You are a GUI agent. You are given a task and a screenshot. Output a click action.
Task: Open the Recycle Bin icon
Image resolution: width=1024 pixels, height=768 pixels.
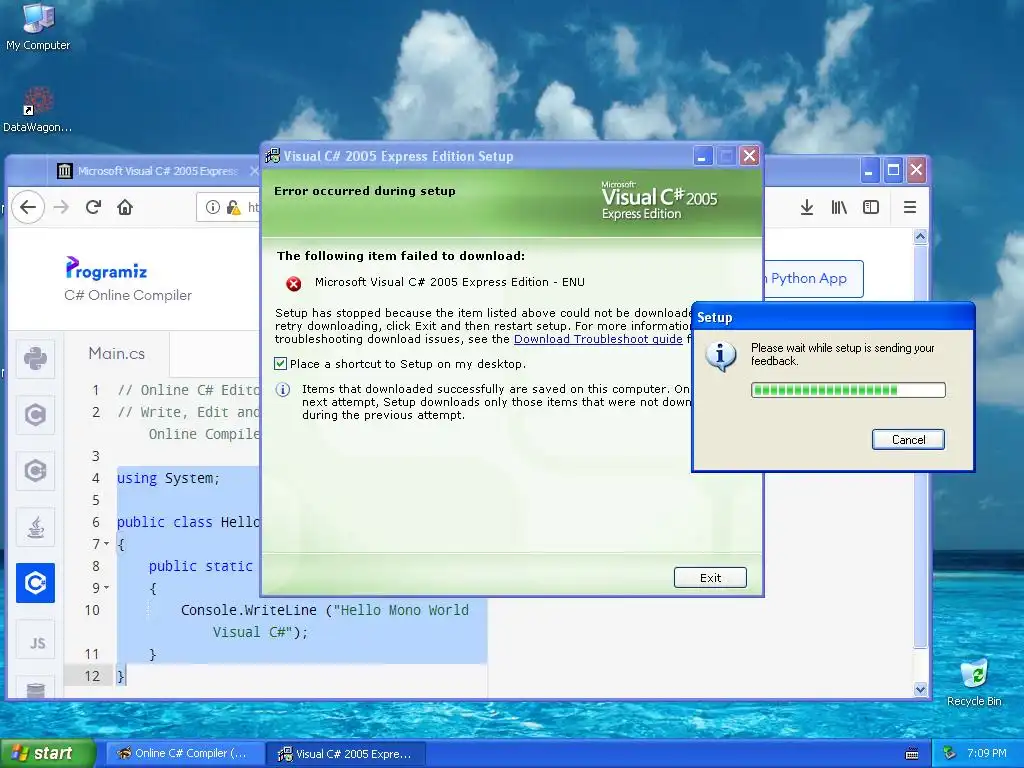(x=974, y=682)
